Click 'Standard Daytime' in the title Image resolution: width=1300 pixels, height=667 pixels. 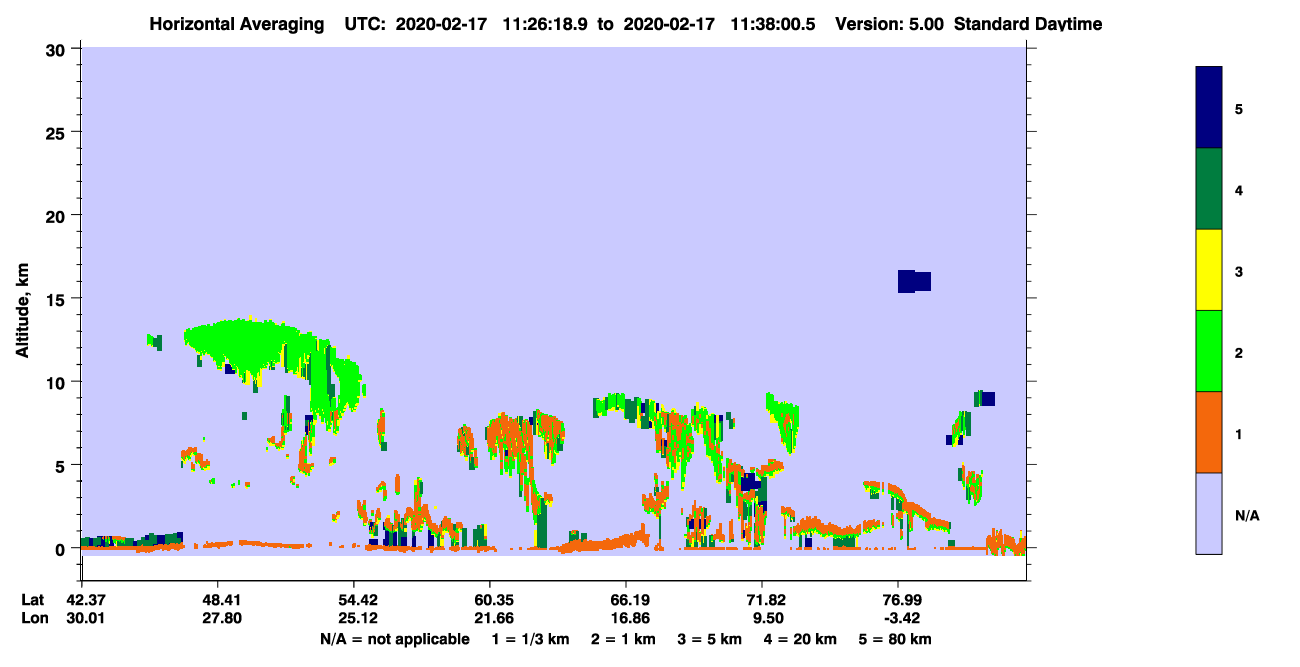[1028, 24]
